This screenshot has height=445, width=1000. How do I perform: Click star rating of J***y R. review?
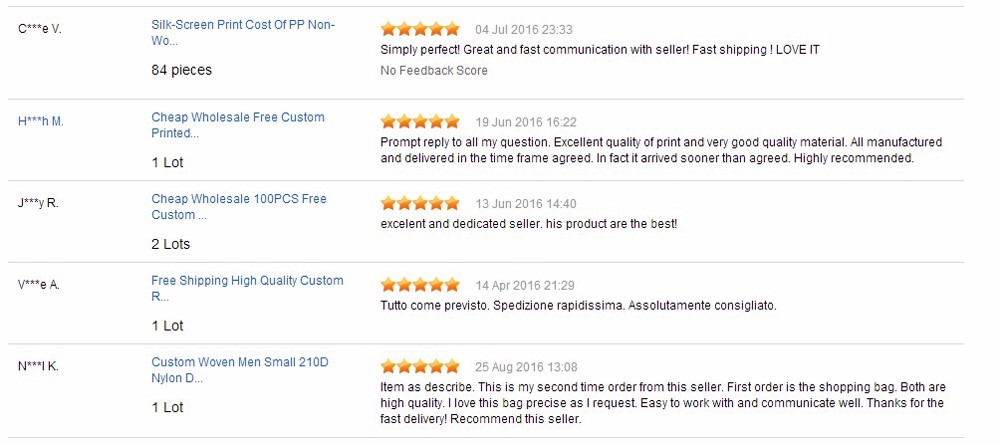pyautogui.click(x=420, y=203)
